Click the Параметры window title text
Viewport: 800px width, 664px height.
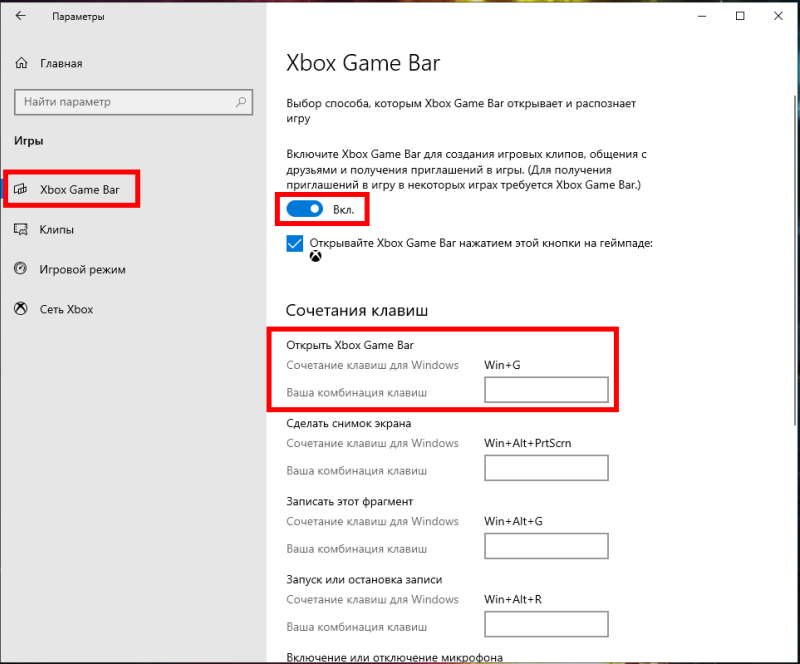(x=78, y=16)
